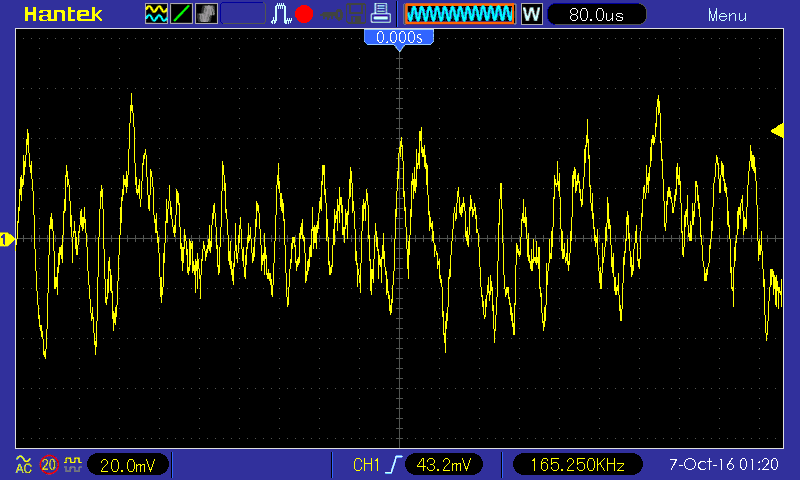Click the red circle stop indicator
Screen dimensions: 800x480
[304, 14]
